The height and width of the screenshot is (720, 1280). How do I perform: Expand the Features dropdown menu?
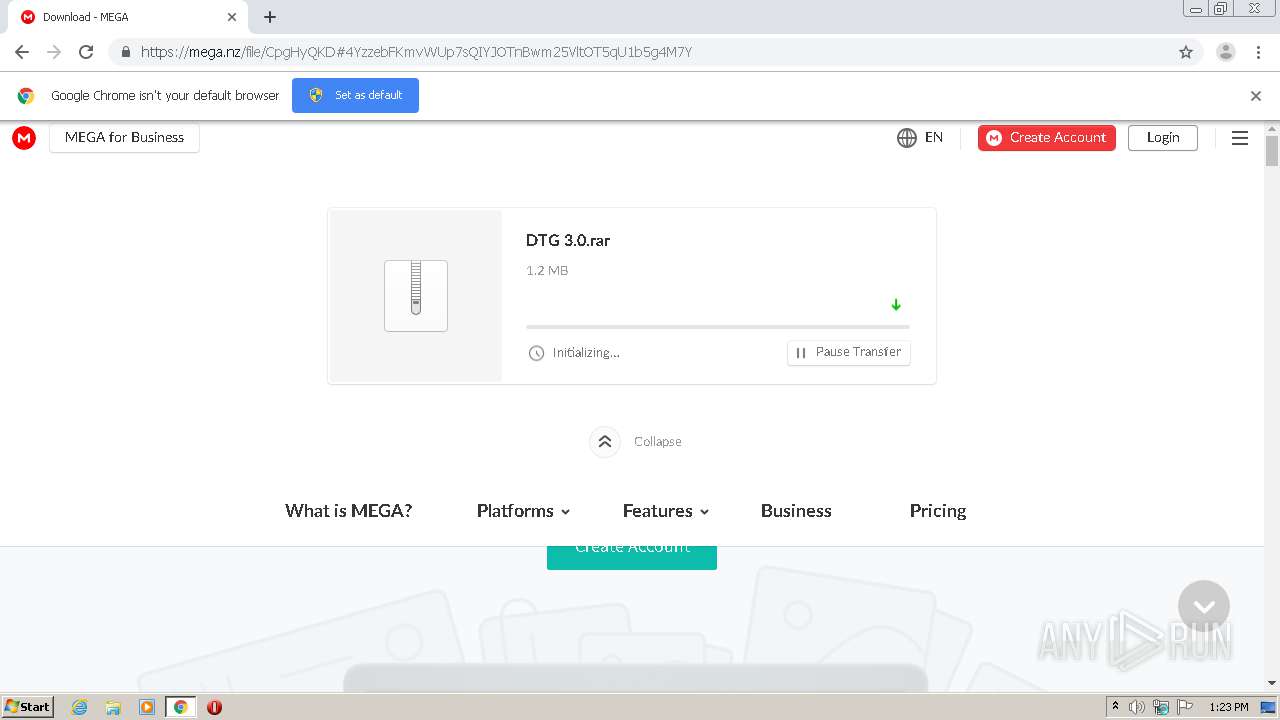pos(666,510)
